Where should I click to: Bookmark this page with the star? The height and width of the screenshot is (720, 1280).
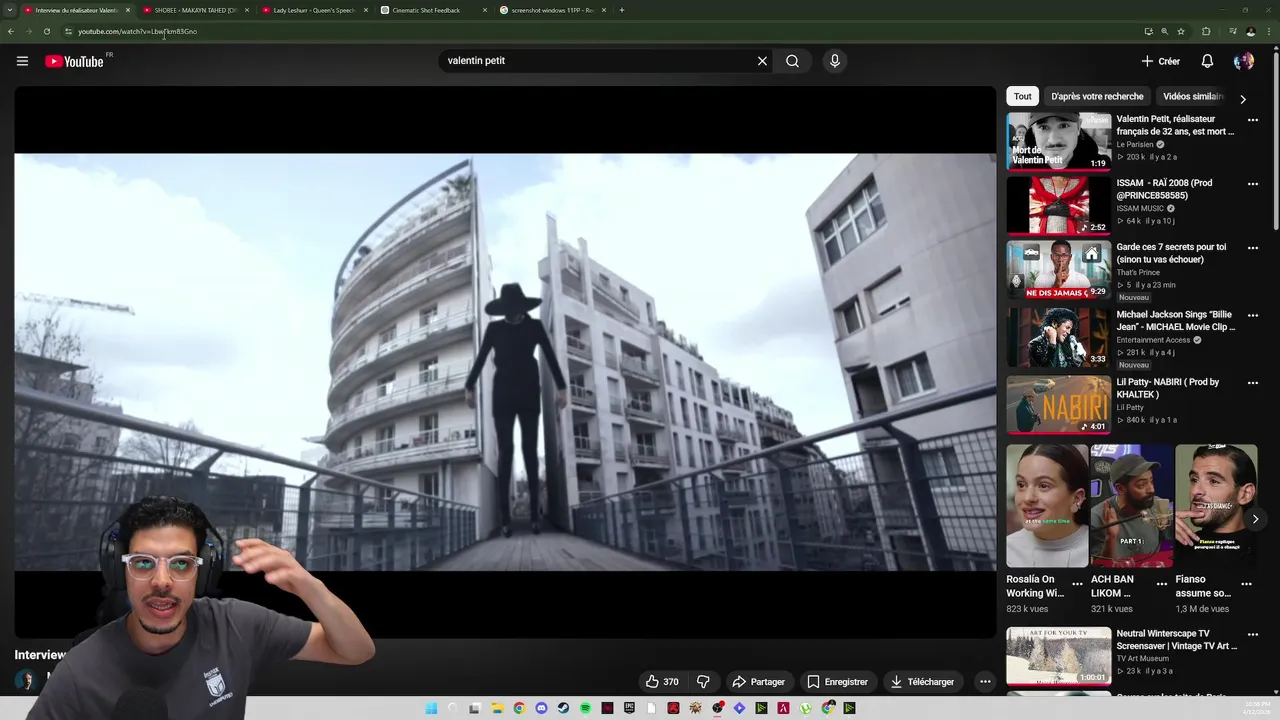click(x=1181, y=31)
